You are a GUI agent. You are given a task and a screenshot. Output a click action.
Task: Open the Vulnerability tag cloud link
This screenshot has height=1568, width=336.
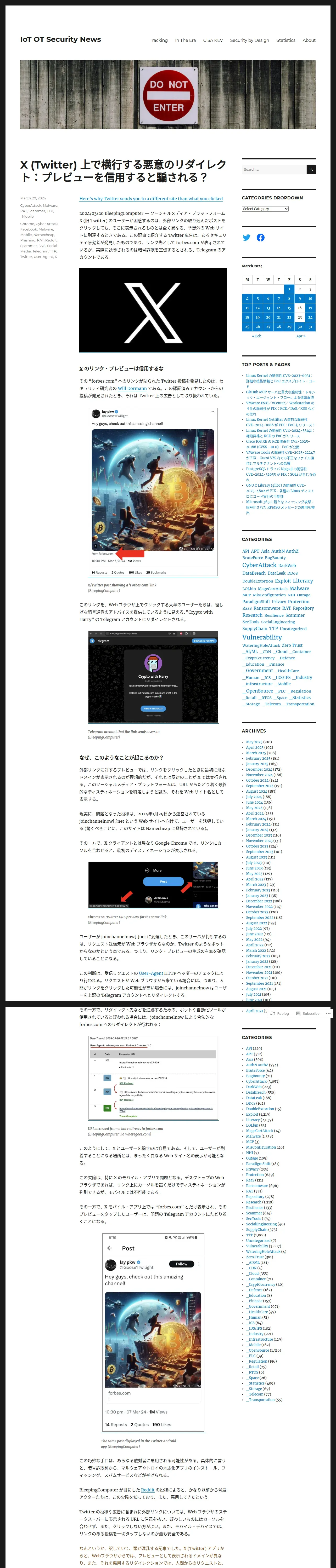click(x=262, y=637)
